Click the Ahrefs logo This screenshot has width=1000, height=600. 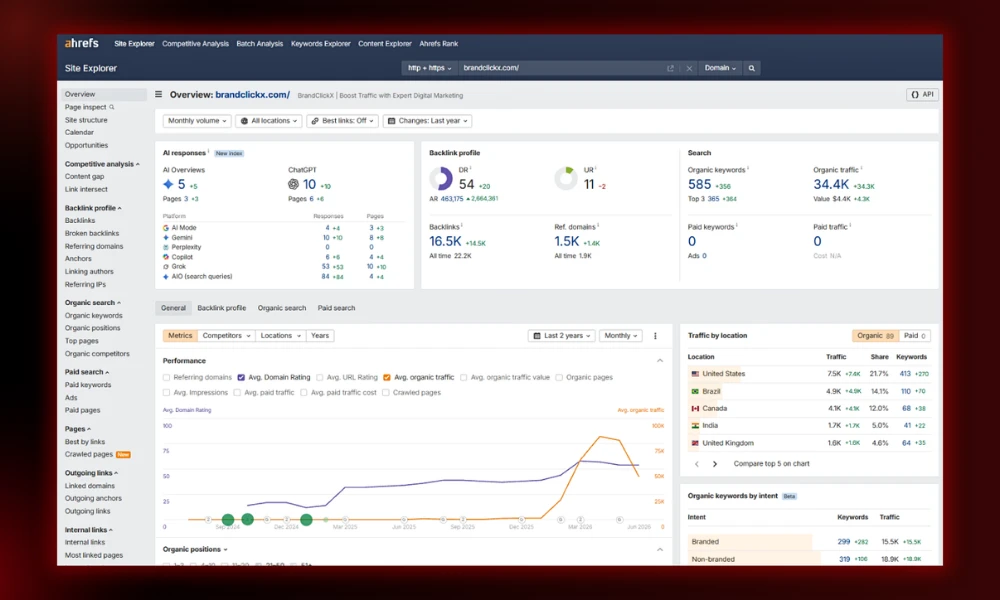click(81, 43)
